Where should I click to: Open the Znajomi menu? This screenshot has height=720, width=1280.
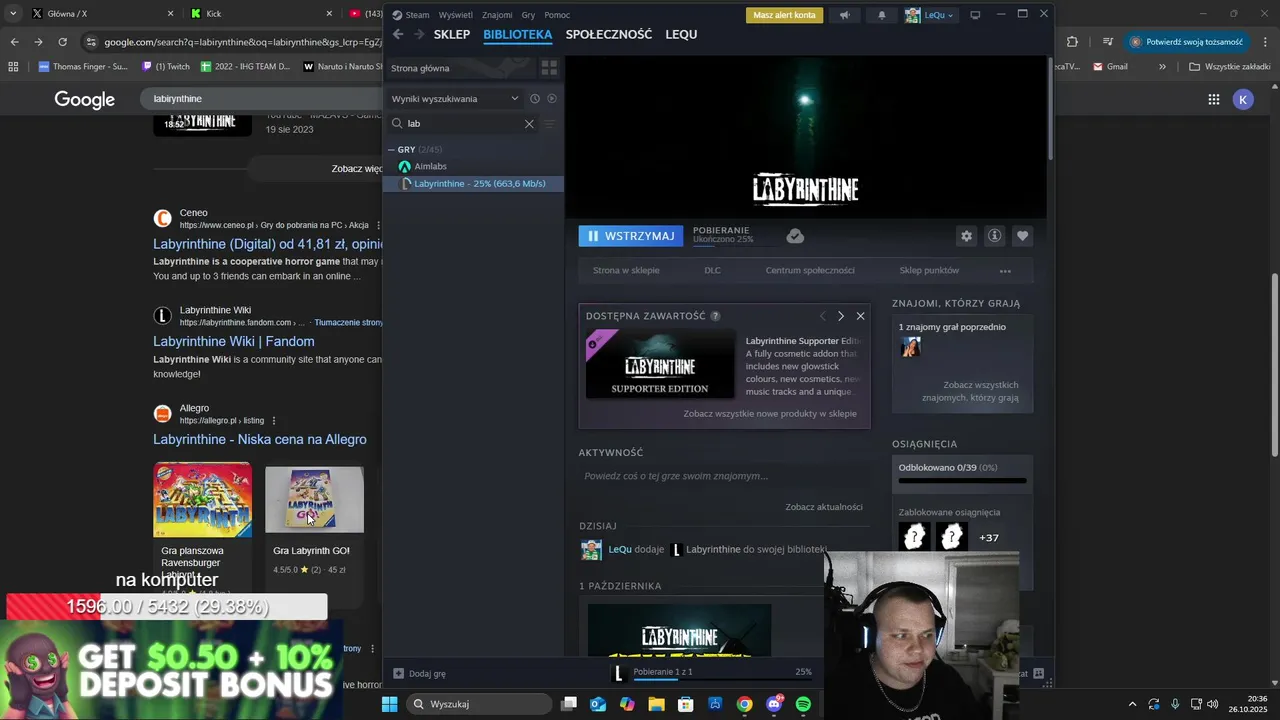497,15
